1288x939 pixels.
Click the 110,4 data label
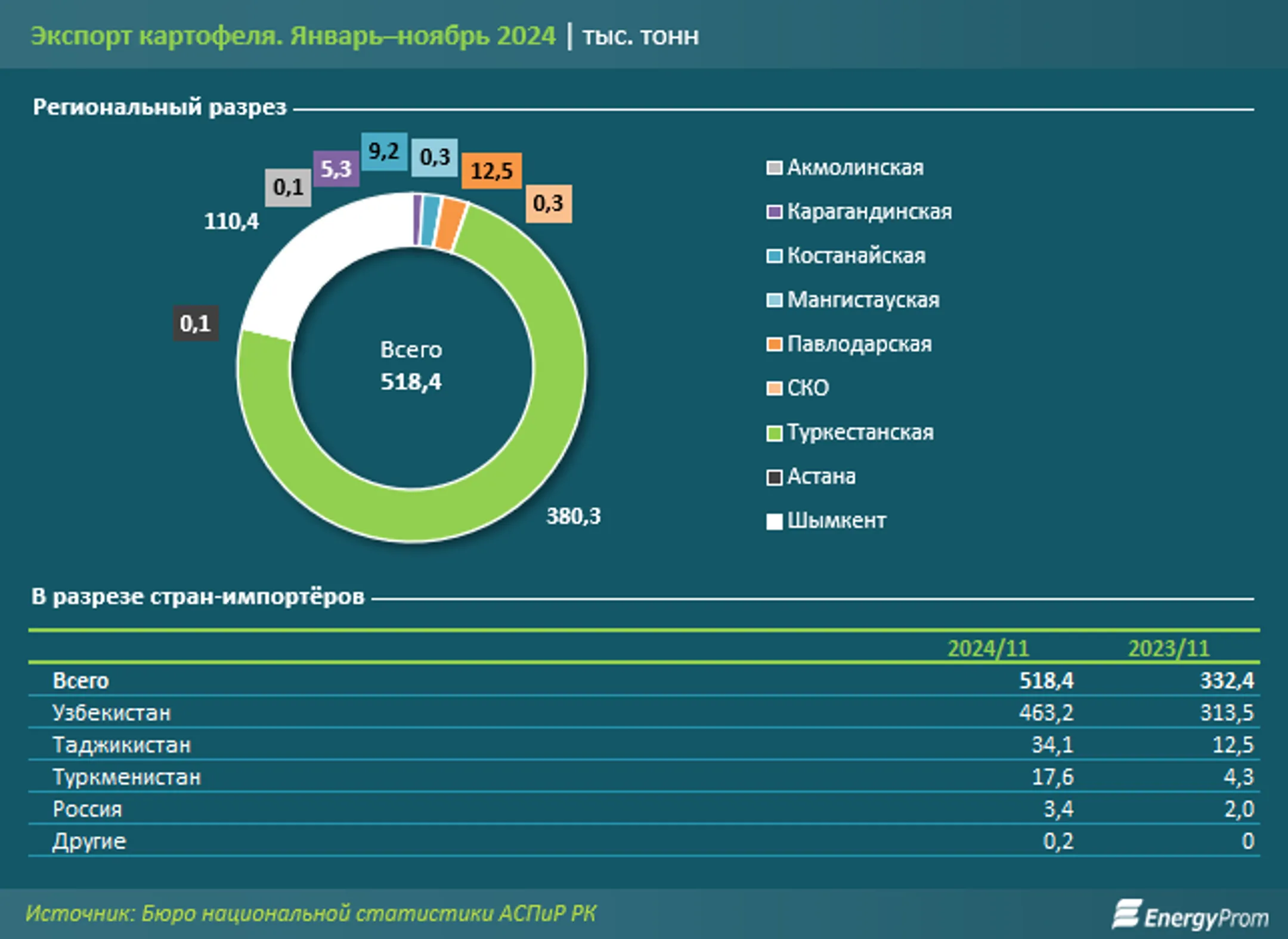click(x=231, y=222)
